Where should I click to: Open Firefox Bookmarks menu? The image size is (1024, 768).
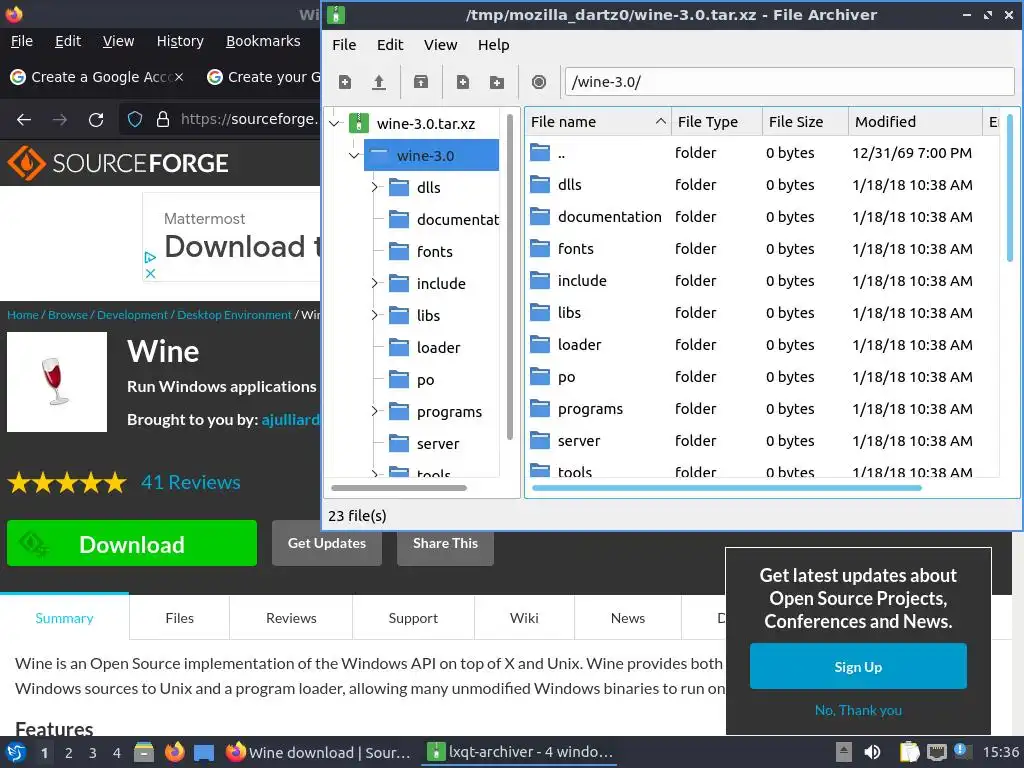[x=263, y=41]
